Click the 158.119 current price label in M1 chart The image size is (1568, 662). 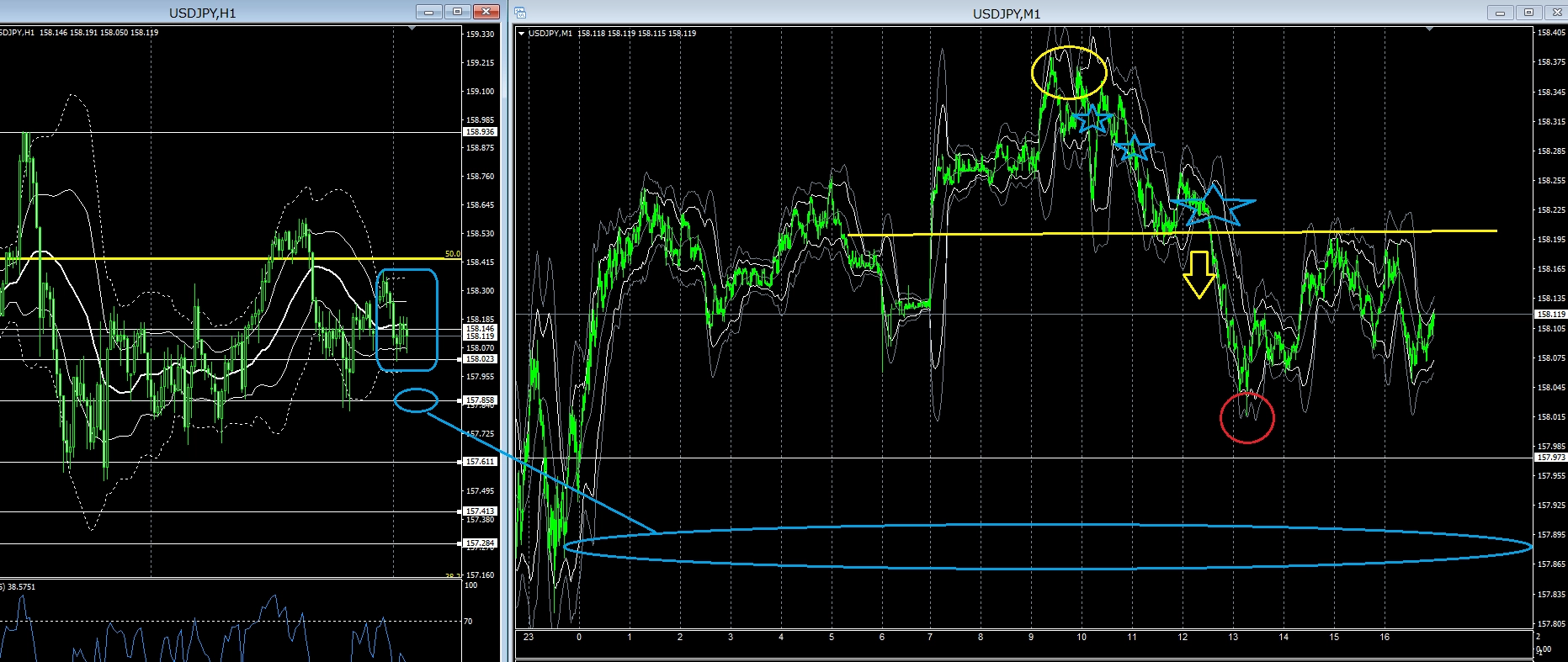1551,315
